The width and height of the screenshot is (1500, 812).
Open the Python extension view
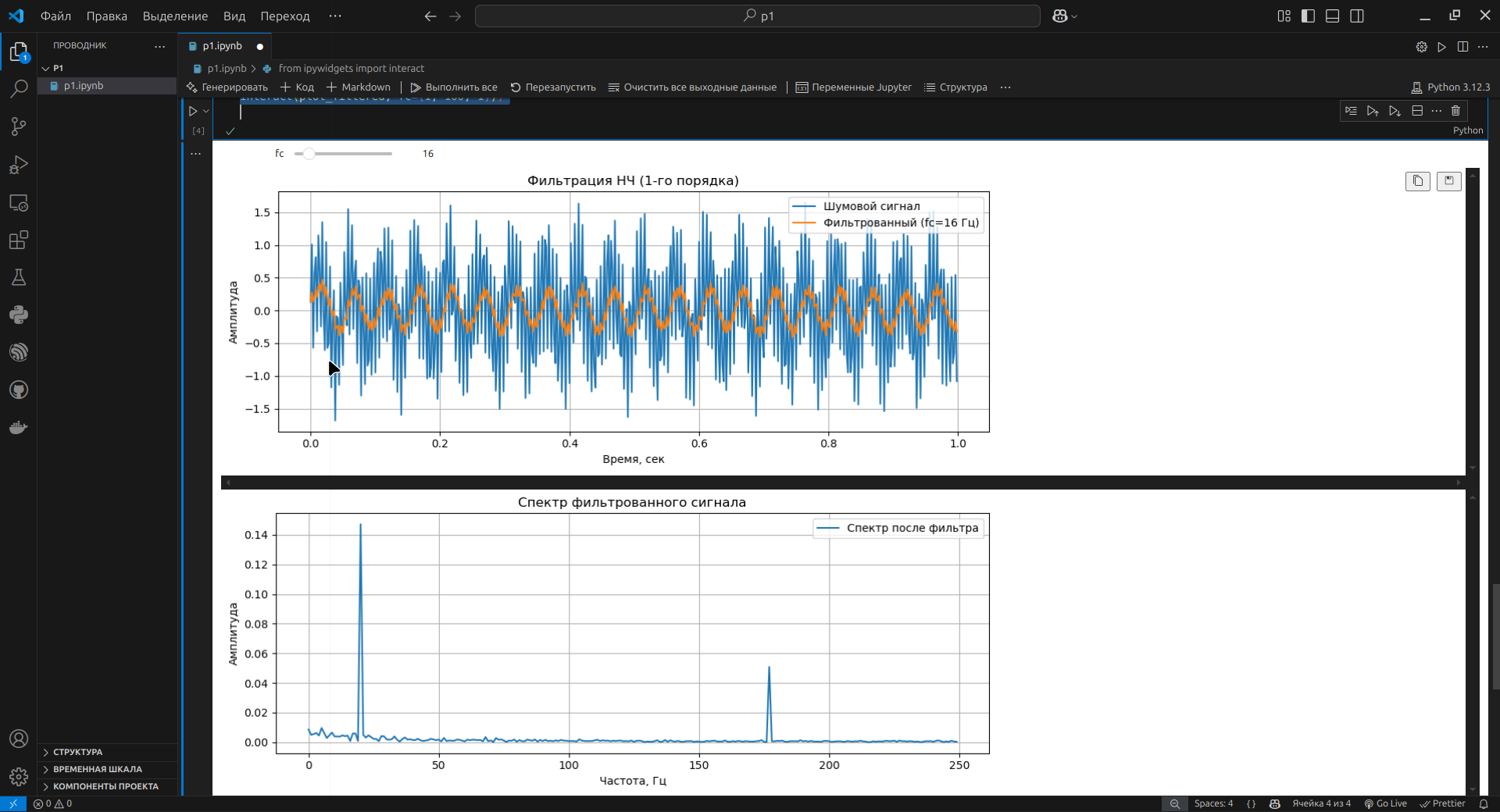click(19, 315)
